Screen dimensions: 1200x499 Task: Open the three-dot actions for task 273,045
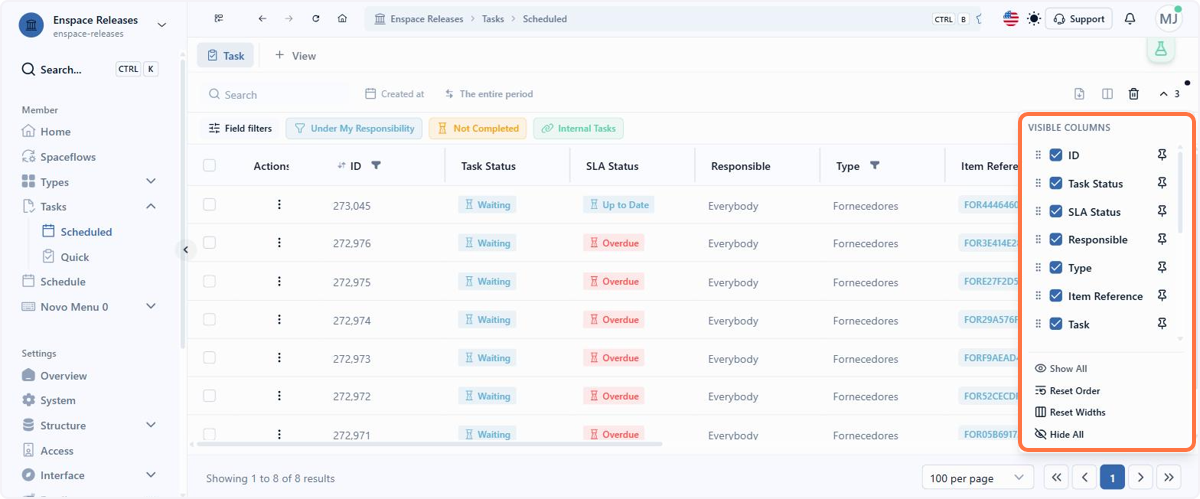tap(279, 205)
